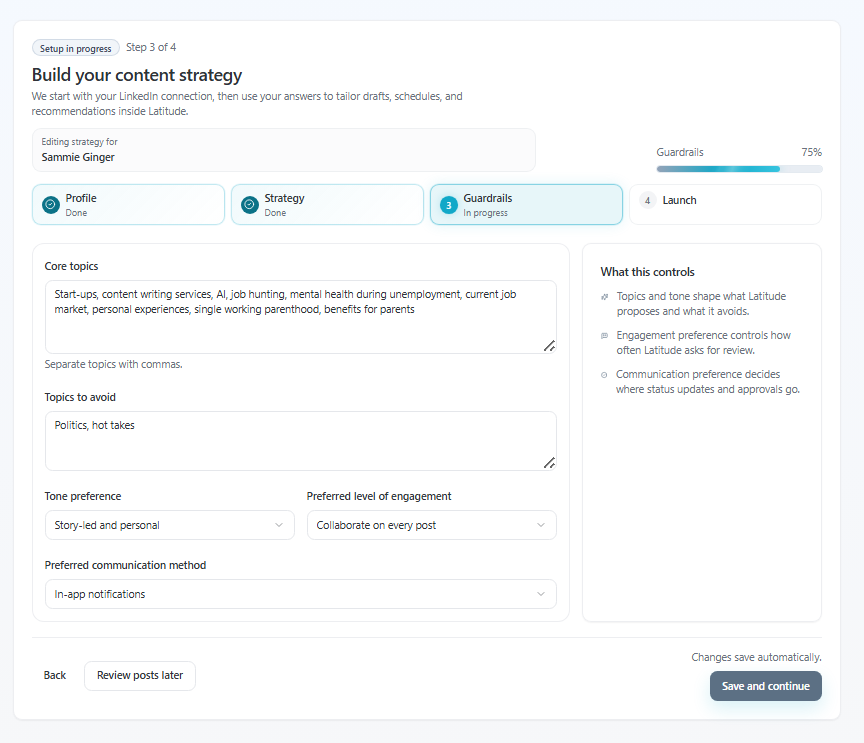Open the Tone preference dropdown
The height and width of the screenshot is (743, 864).
pyautogui.click(x=169, y=525)
